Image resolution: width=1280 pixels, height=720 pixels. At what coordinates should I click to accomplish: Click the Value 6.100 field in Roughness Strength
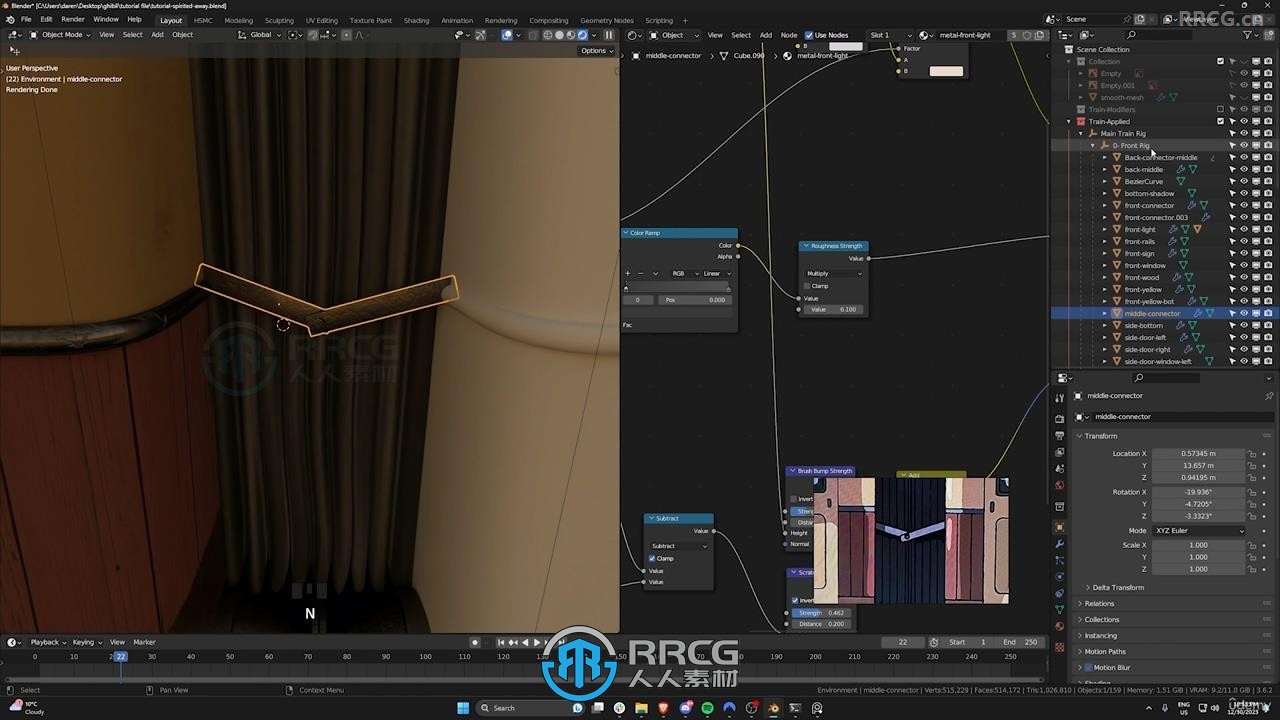point(833,309)
